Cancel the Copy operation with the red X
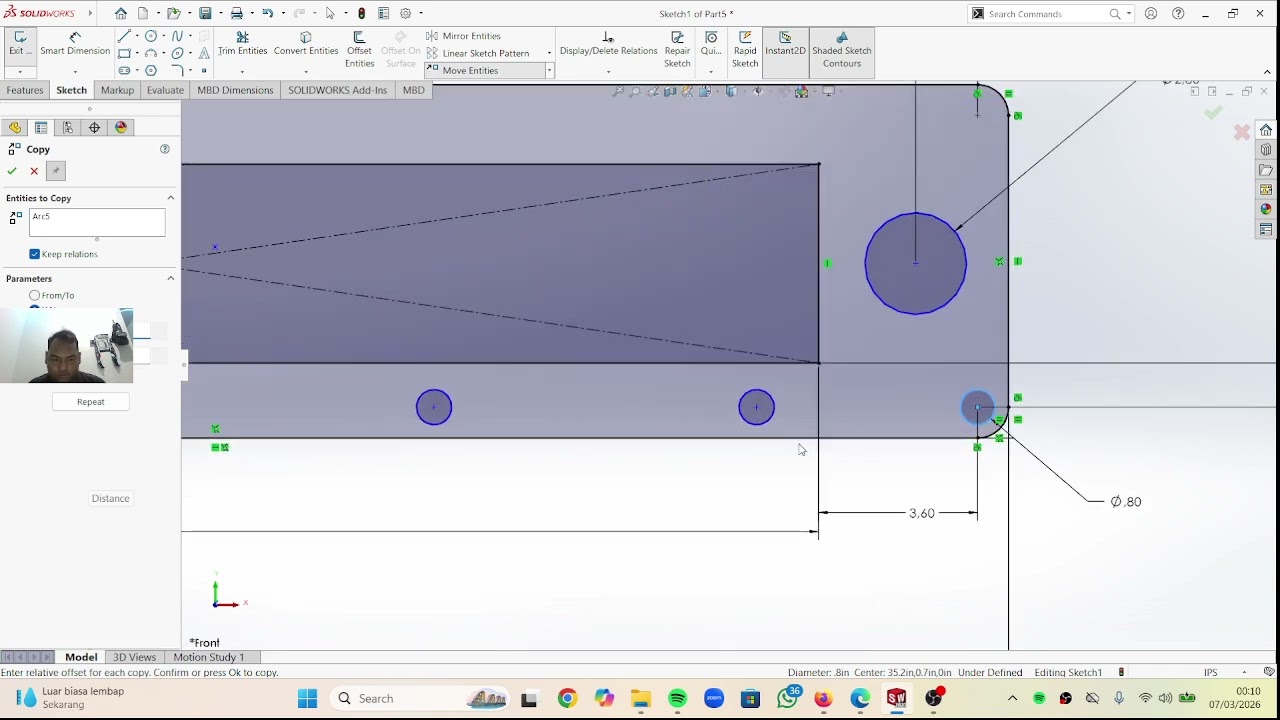This screenshot has width=1280, height=720. click(34, 171)
